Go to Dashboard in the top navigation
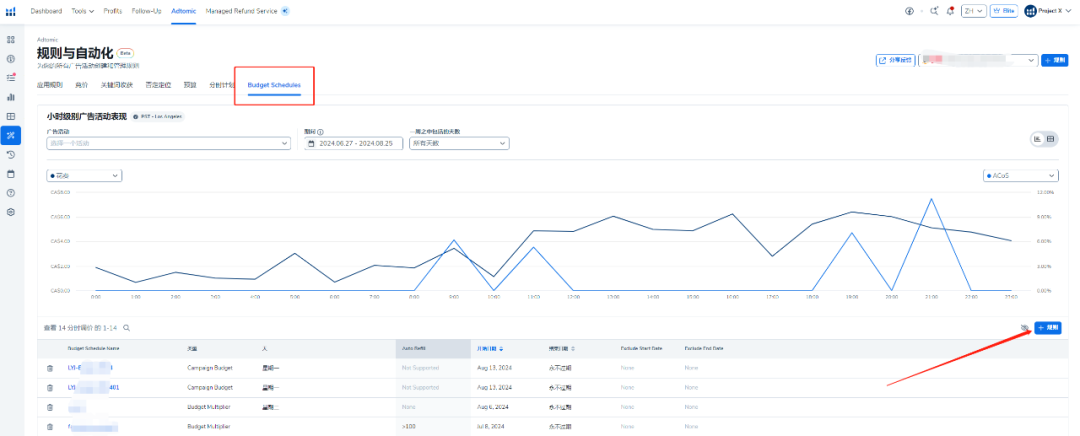 tap(46, 11)
